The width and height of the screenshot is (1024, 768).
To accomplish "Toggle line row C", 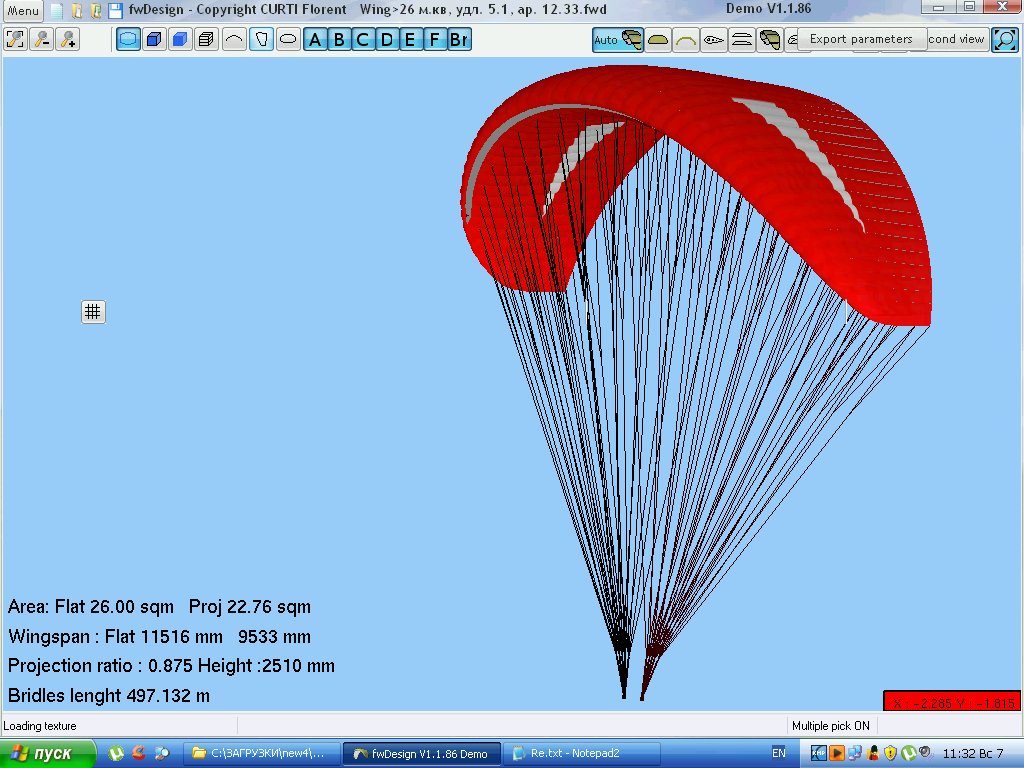I will (363, 40).
